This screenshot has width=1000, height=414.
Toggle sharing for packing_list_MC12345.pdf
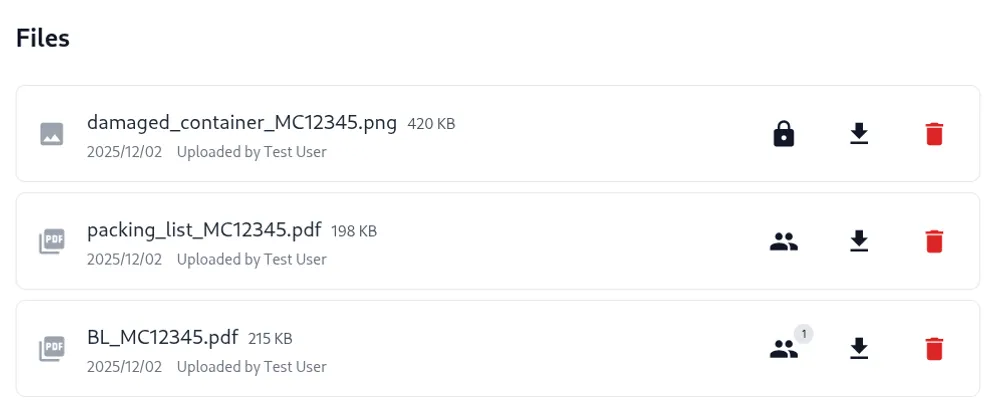click(784, 241)
